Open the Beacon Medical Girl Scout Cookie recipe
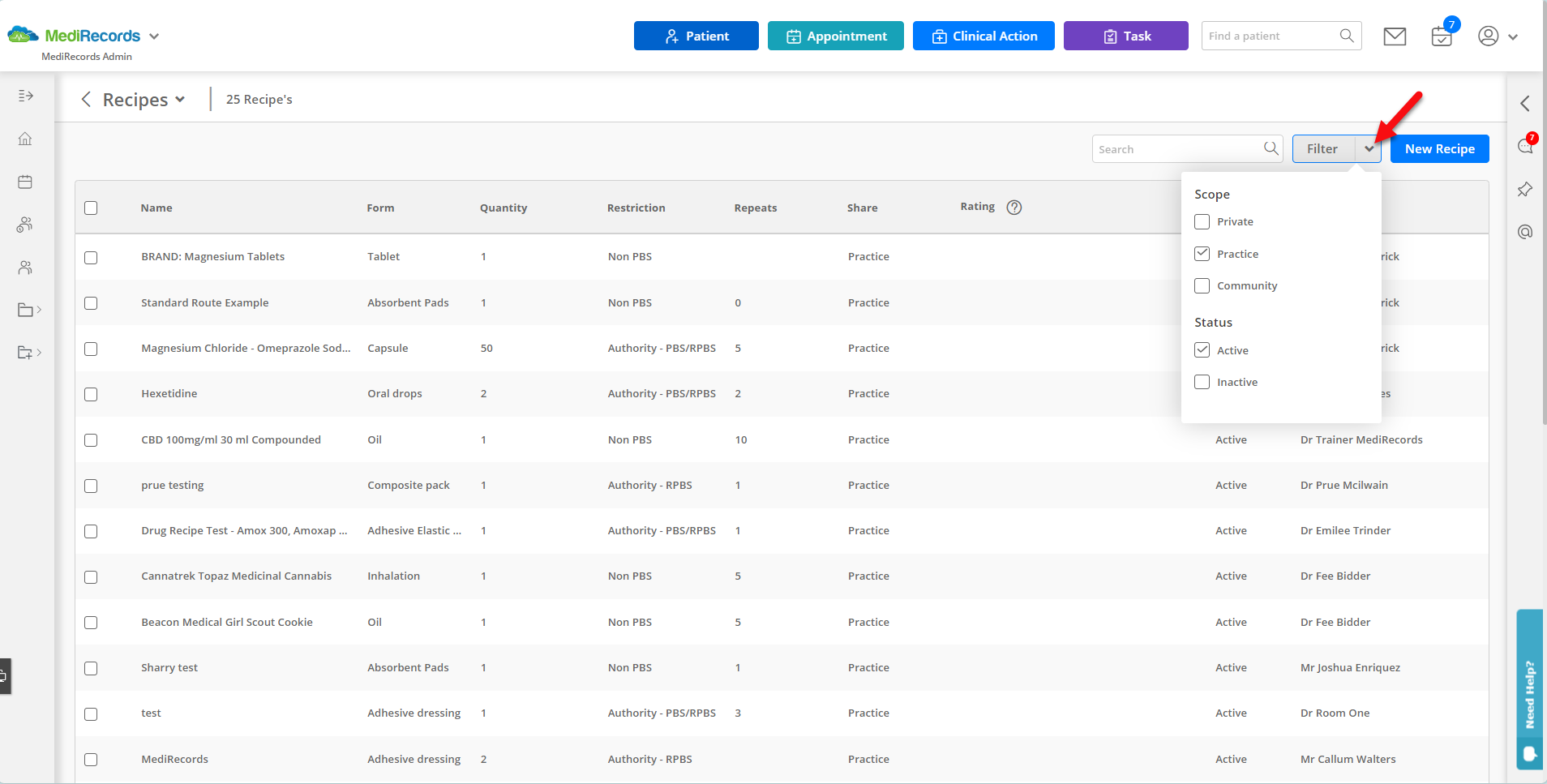The width and height of the screenshot is (1547, 784). [x=227, y=622]
